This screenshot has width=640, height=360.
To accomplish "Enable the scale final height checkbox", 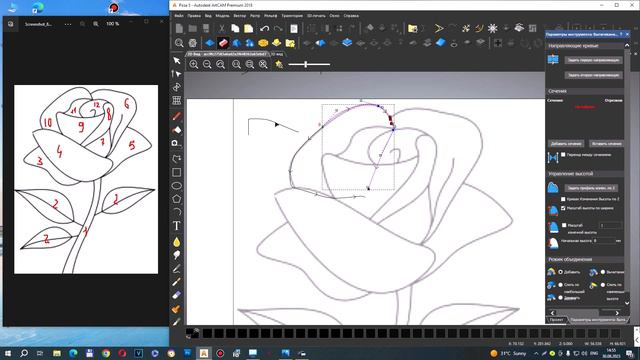I will (564, 225).
